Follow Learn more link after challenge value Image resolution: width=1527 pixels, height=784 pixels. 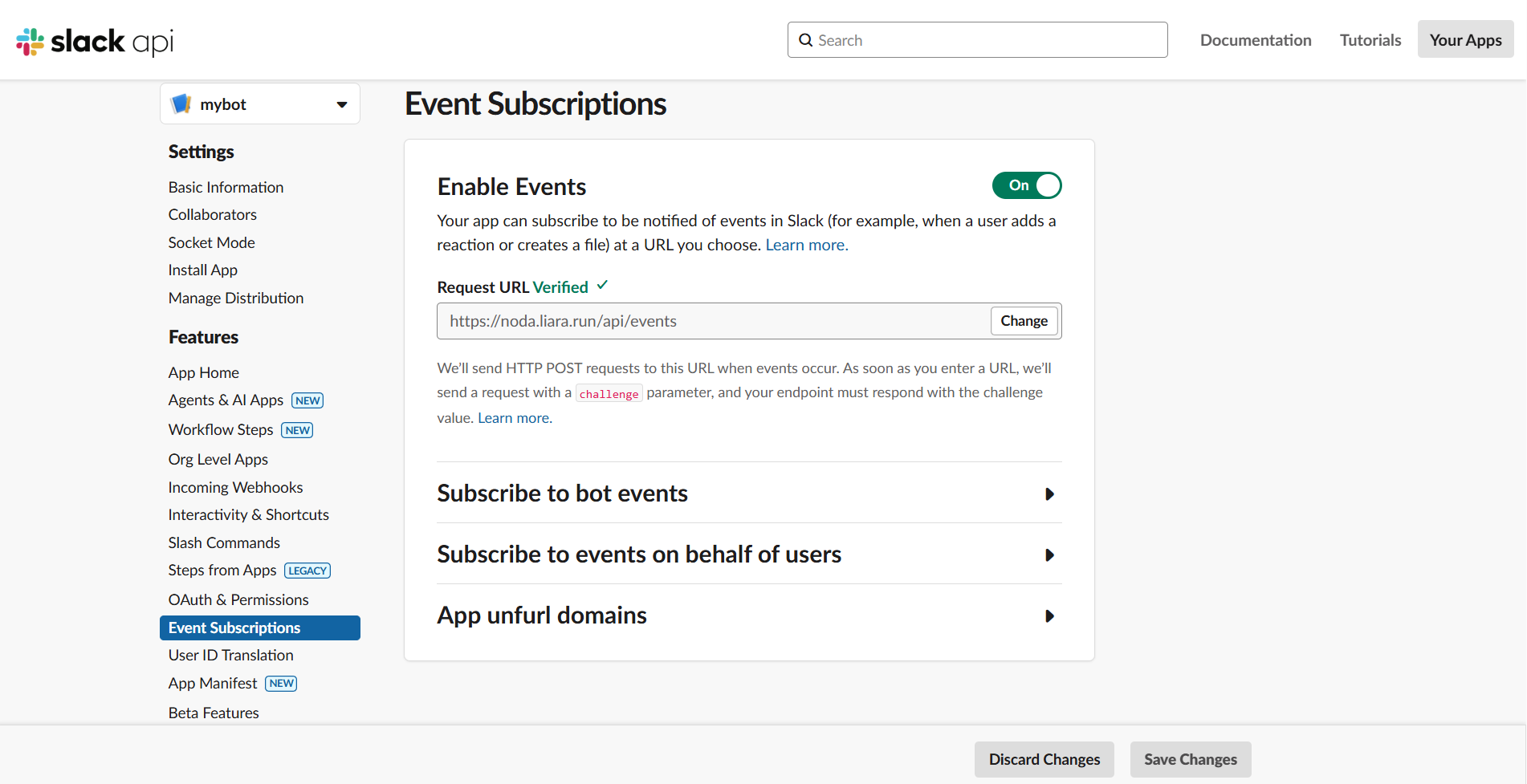(515, 418)
